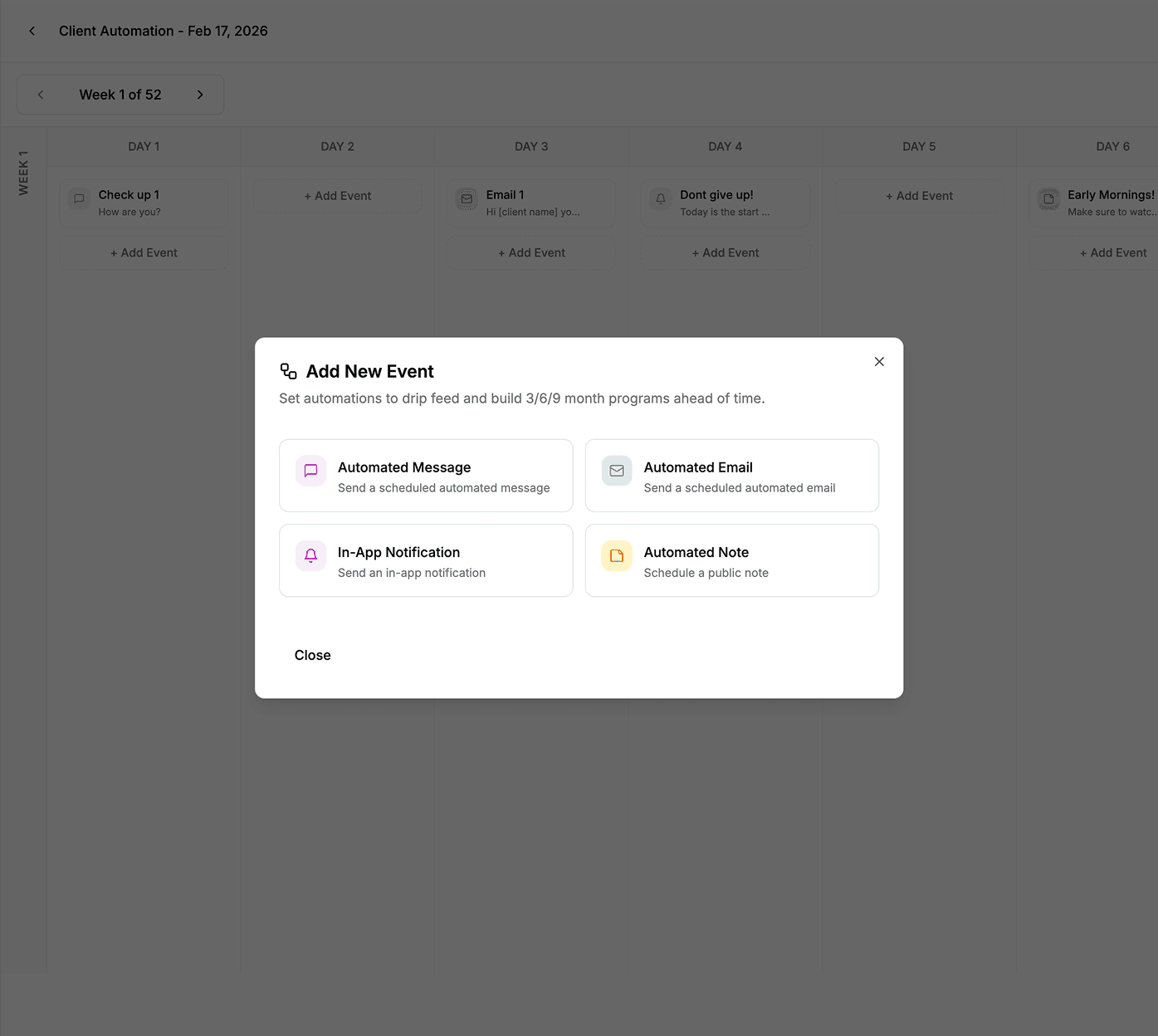1158x1036 pixels.
Task: Click the DAY 2 column header
Action: click(338, 146)
